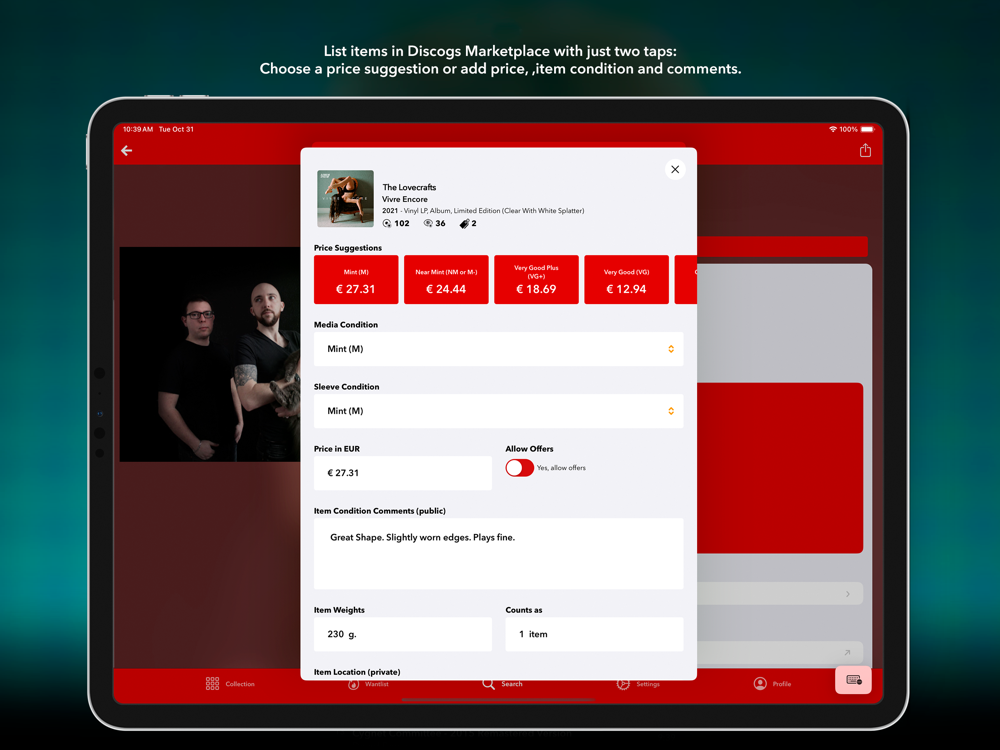Image resolution: width=1000 pixels, height=750 pixels.
Task: Tap the Collection grid icon
Action: point(212,684)
